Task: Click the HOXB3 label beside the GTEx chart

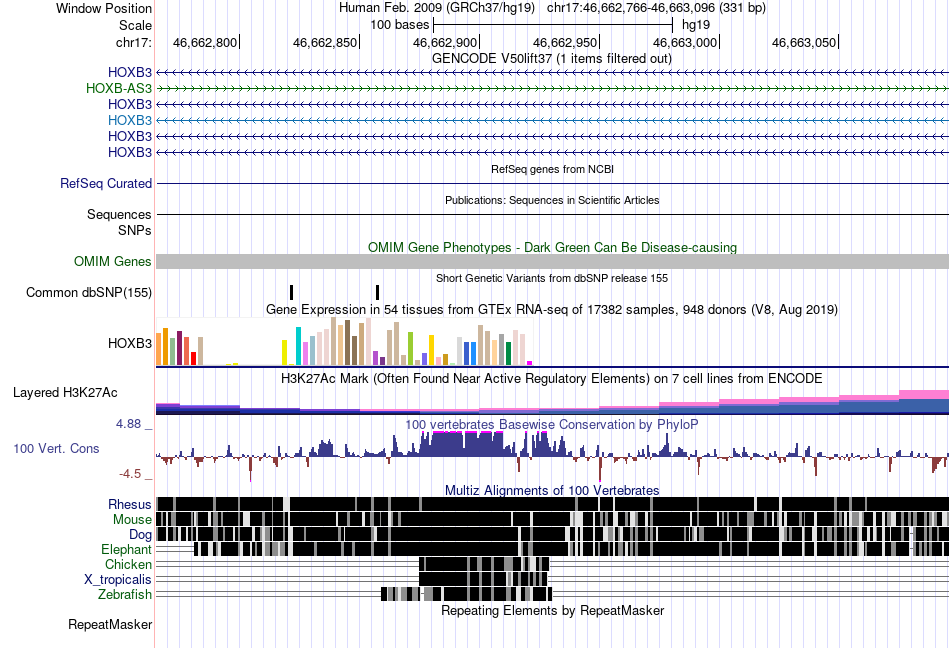Action: click(130, 343)
